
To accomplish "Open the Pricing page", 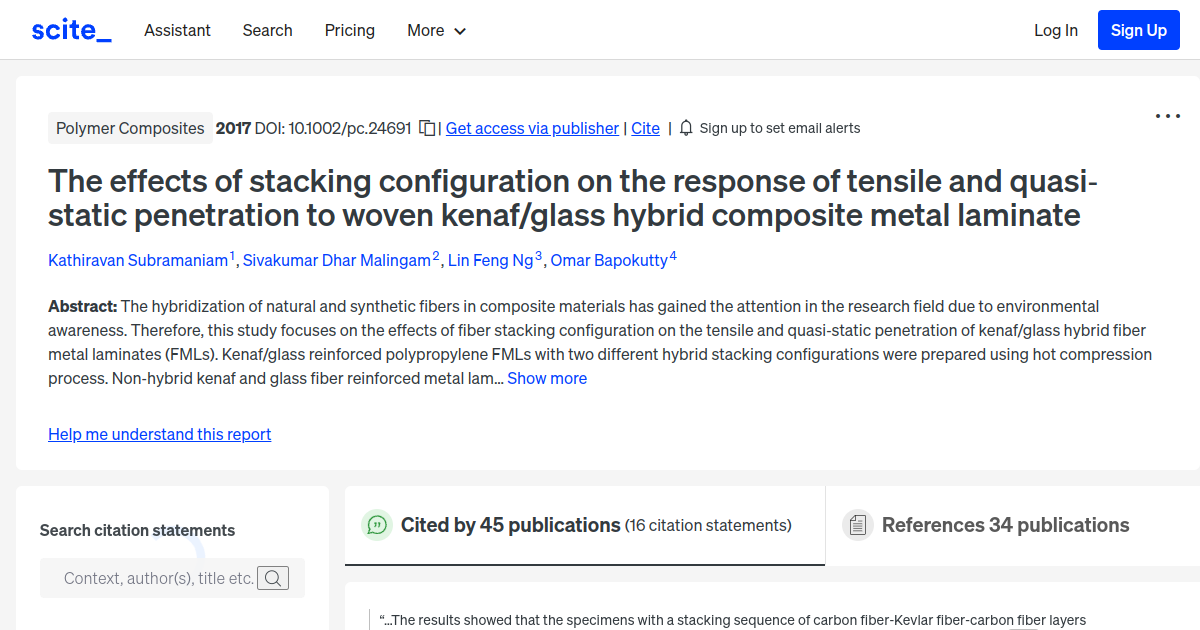I will click(x=349, y=30).
